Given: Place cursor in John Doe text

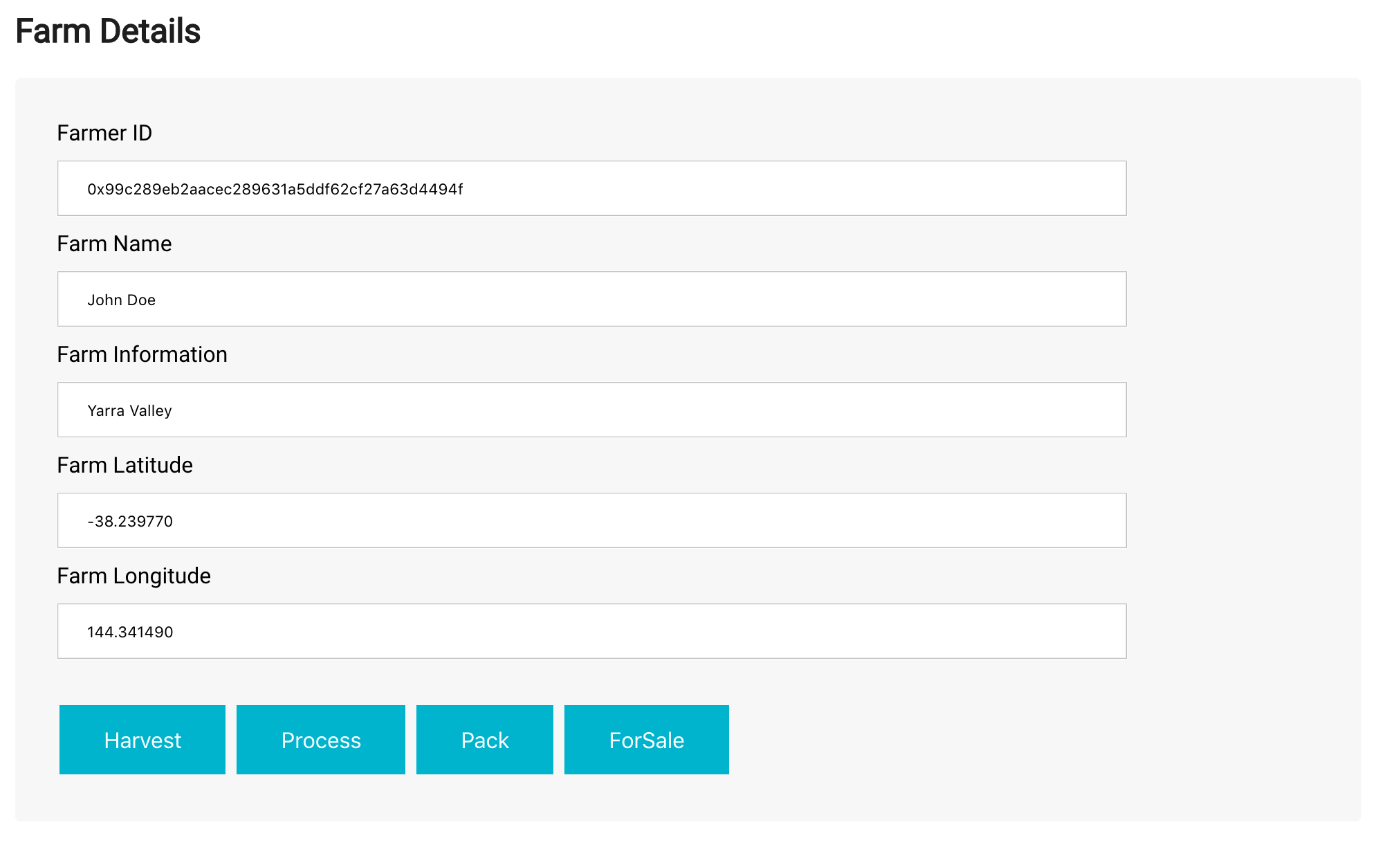Looking at the screenshot, I should pos(121,300).
